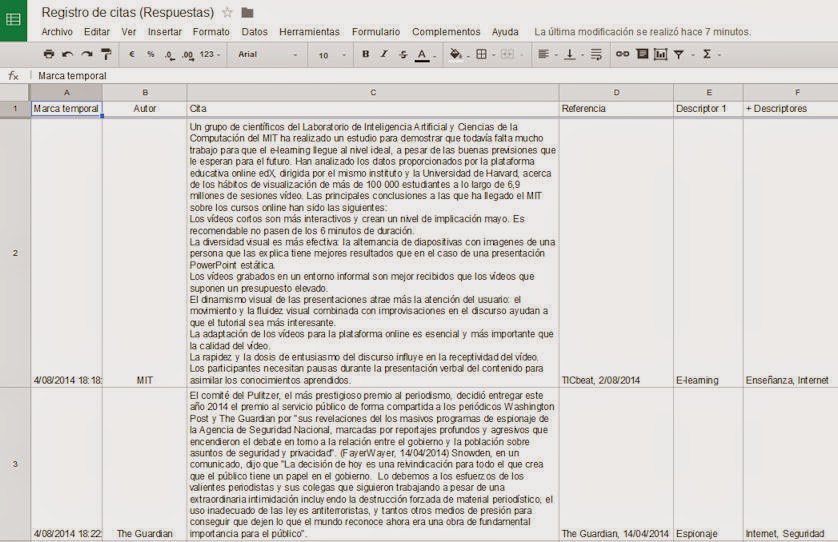Open the 123 more number formats dropdown

click(210, 54)
